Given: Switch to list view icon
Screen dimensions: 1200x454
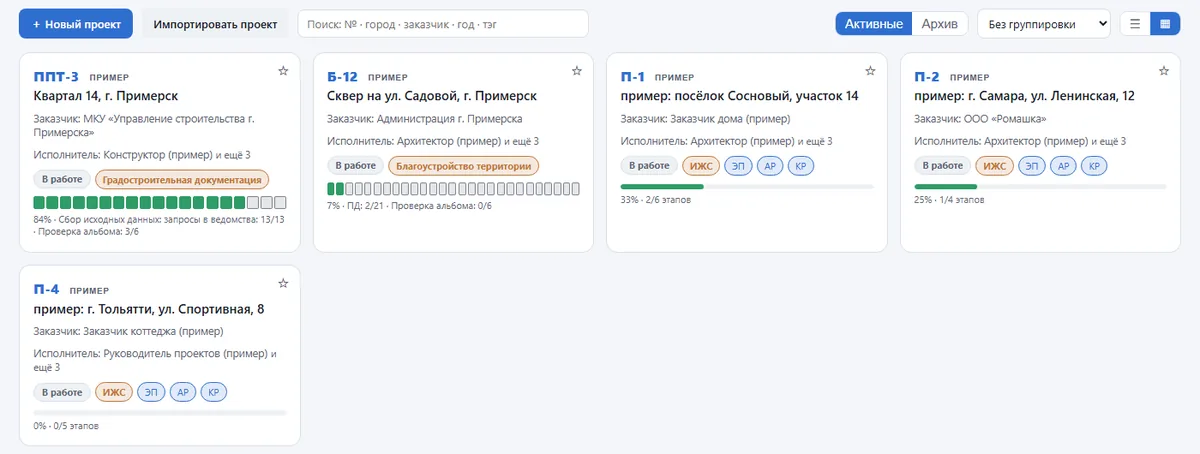Looking at the screenshot, I should coord(1135,23).
